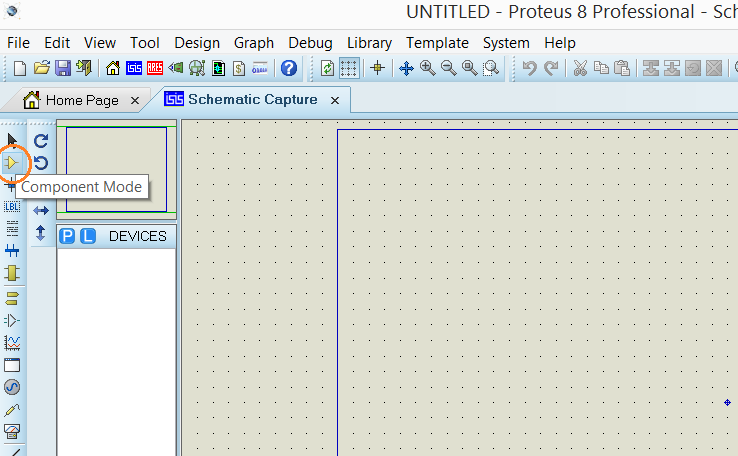Zoom to area with dotted magnifier icon
The image size is (738, 456).
[x=491, y=68]
